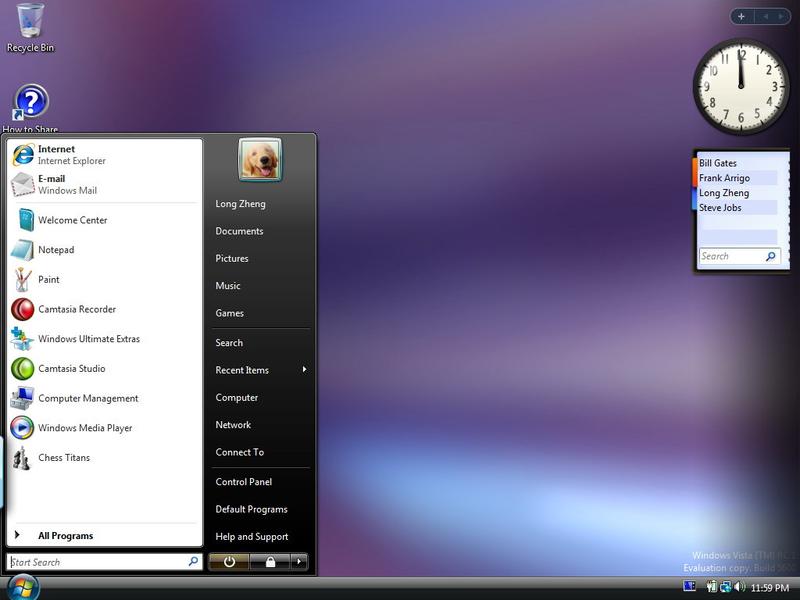
Task: Open Pictures folder link
Action: [232, 258]
